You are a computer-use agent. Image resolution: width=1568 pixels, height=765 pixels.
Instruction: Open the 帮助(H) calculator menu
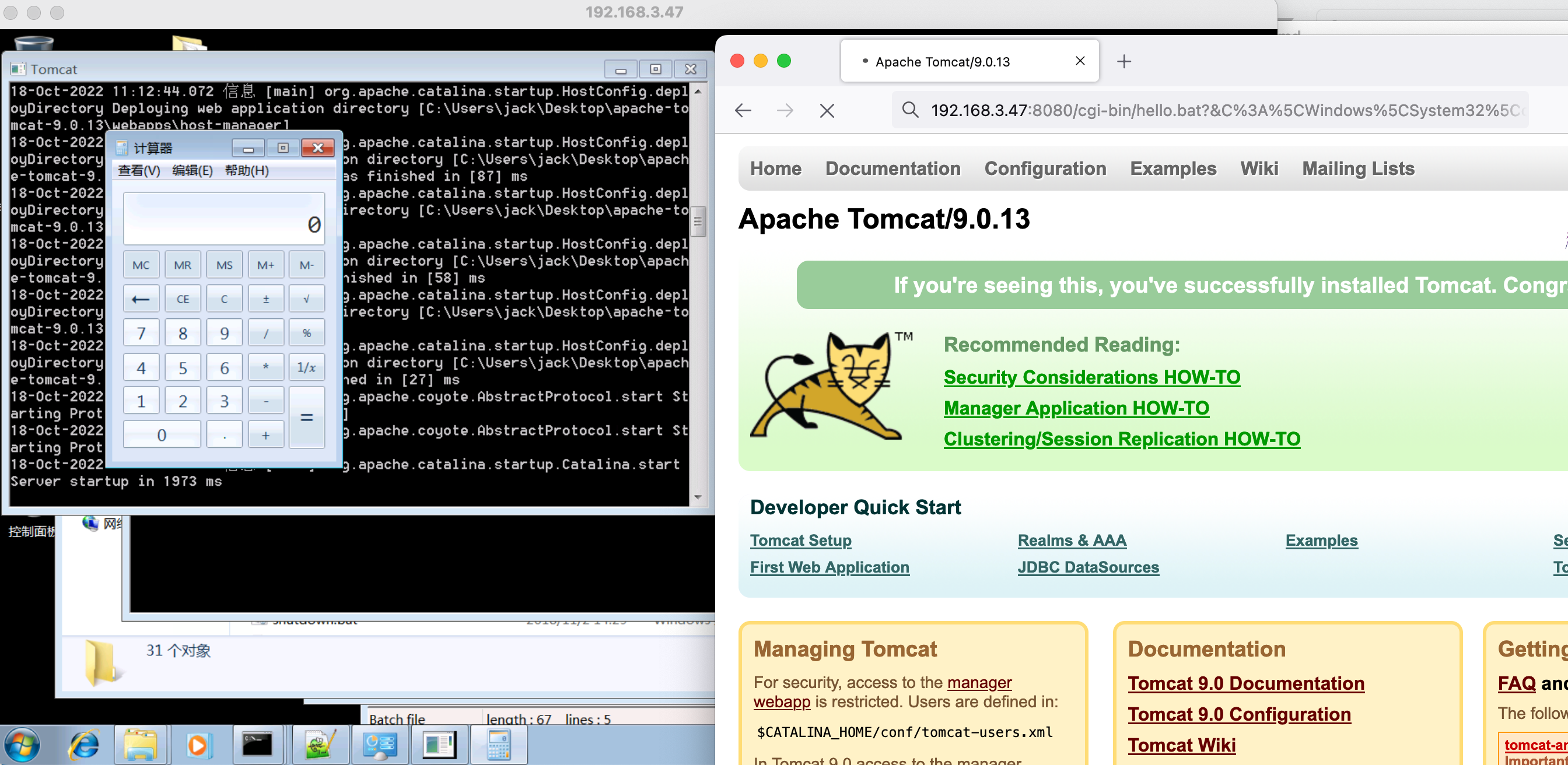click(247, 170)
